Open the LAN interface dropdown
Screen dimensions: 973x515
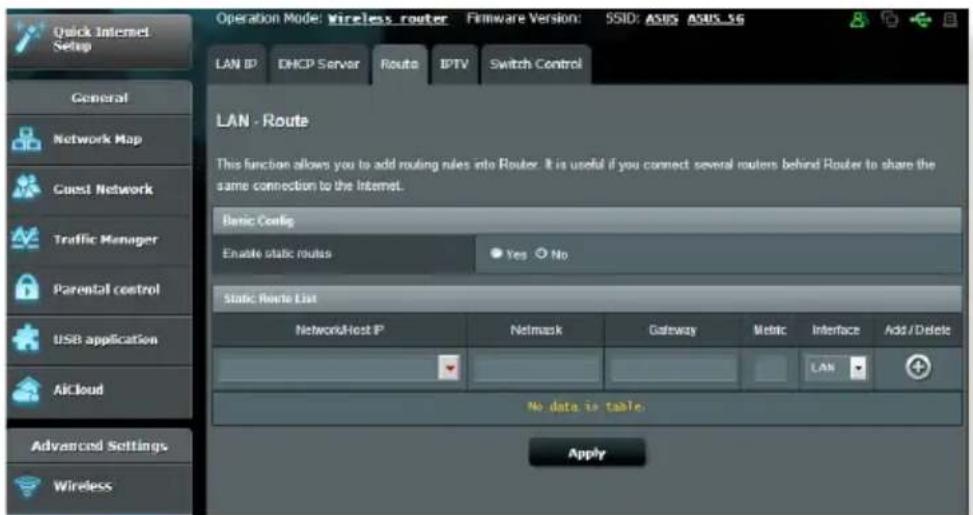836,368
